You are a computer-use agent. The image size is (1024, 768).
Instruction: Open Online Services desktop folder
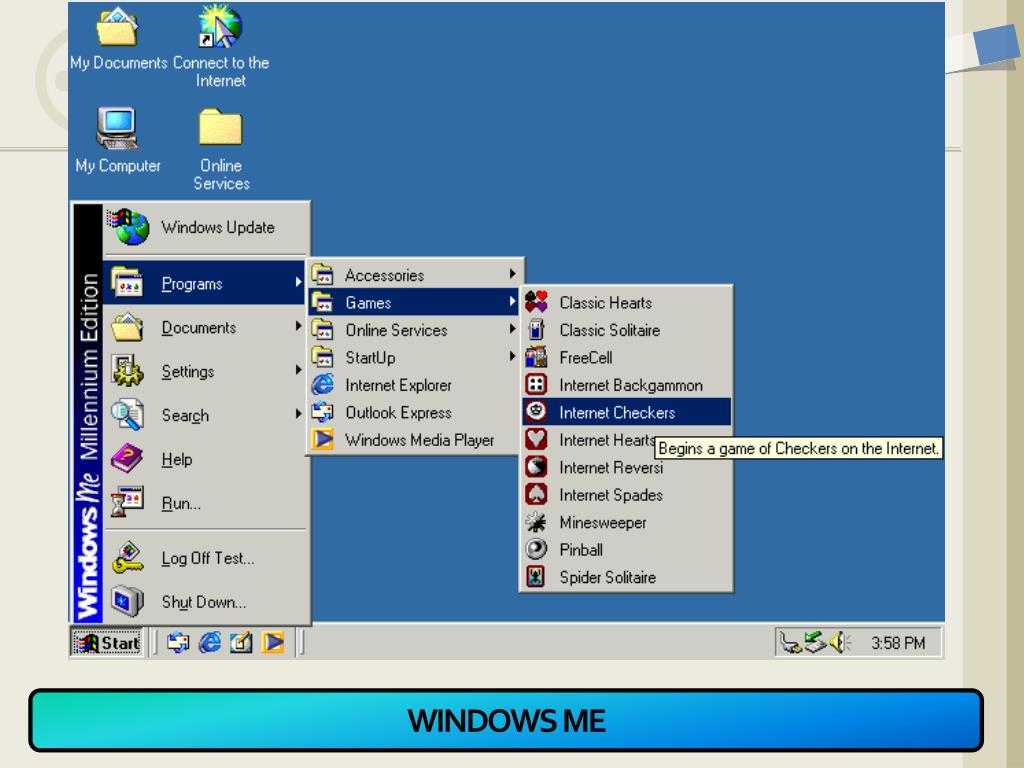pos(221,130)
